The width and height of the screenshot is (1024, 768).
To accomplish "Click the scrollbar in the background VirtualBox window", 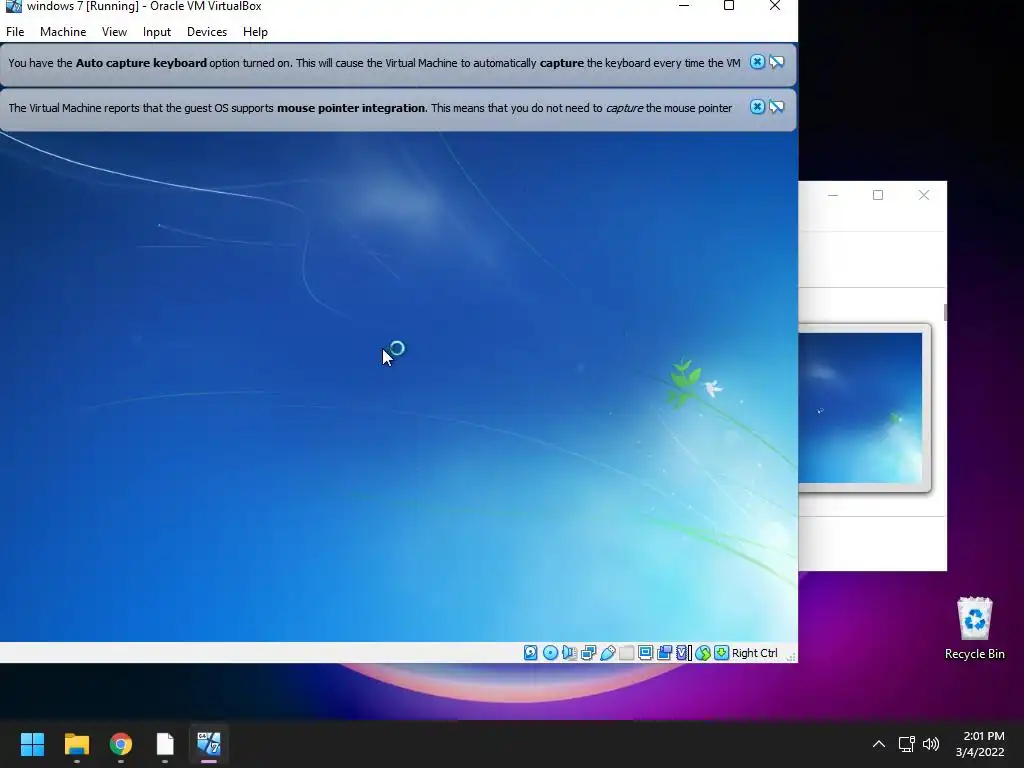I will (x=945, y=312).
